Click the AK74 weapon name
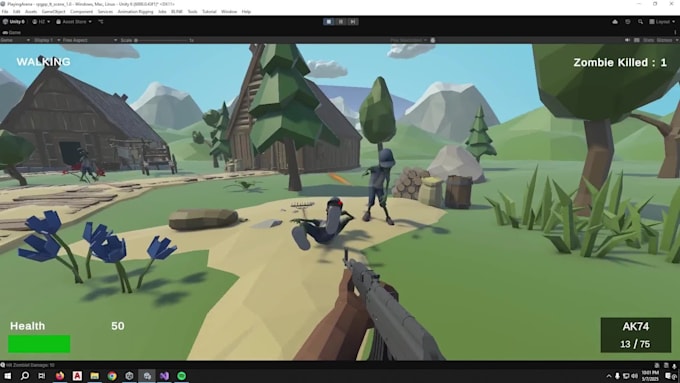This screenshot has height=383, width=680. (x=636, y=327)
